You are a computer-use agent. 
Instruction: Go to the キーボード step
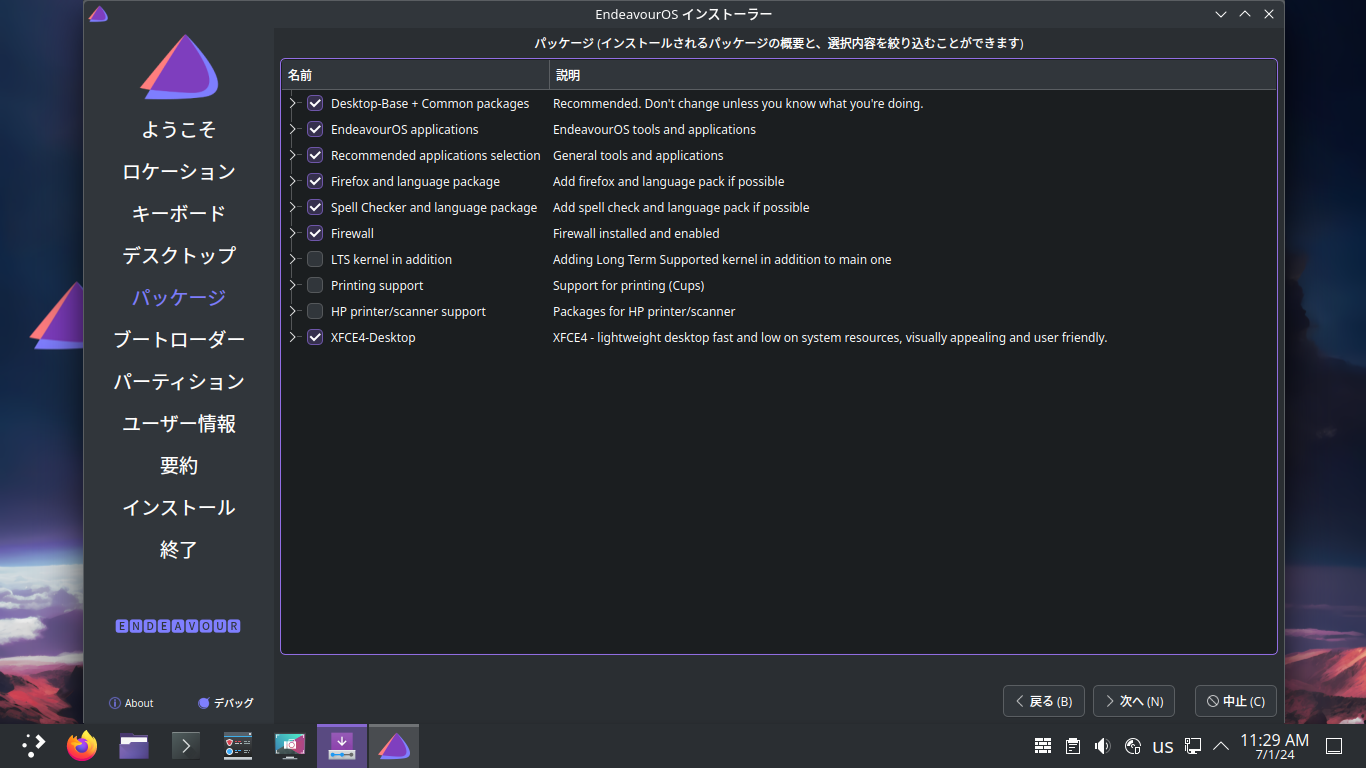click(179, 214)
